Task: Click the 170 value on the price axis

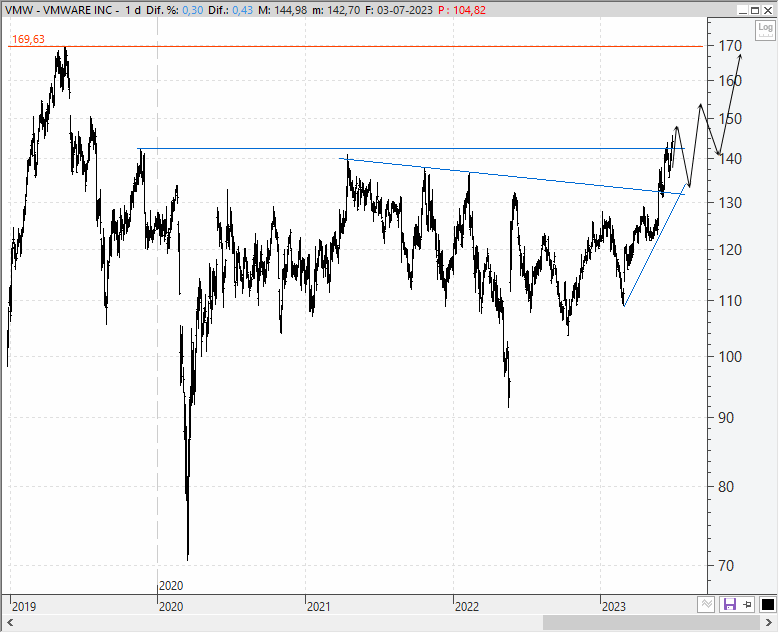Action: pyautogui.click(x=730, y=46)
